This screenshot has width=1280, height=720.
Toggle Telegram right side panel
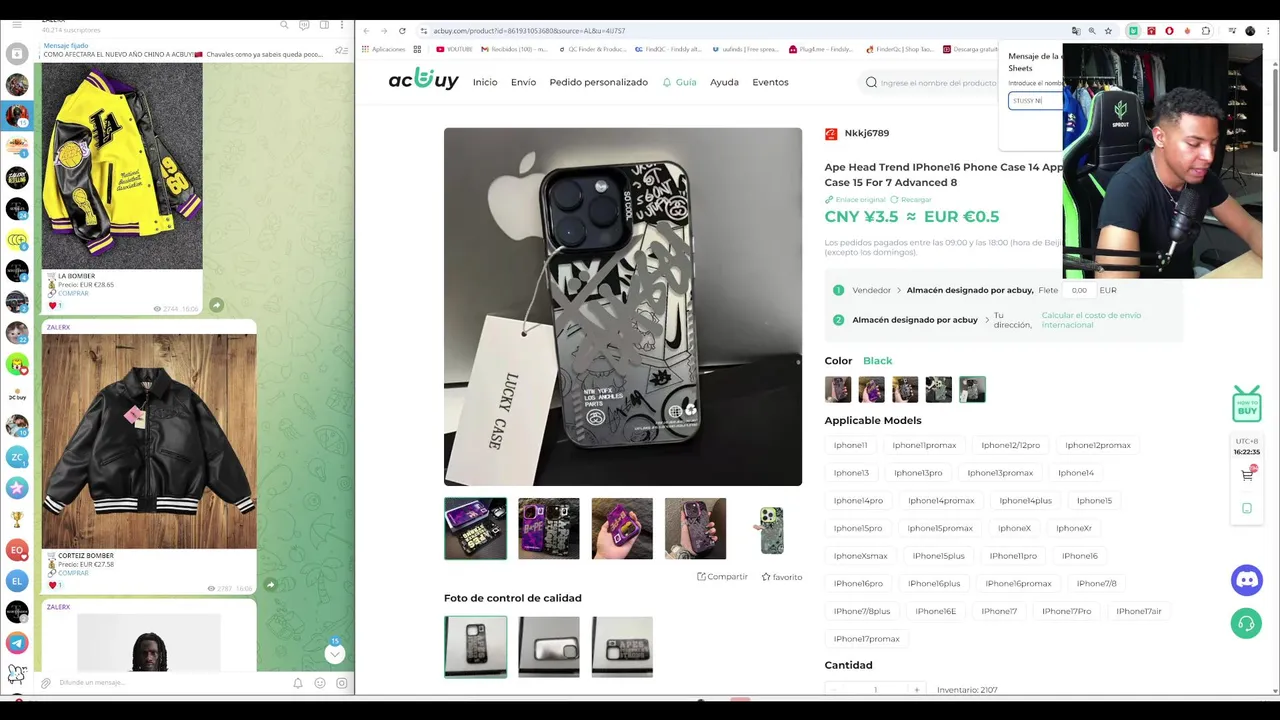pyautogui.click(x=324, y=25)
